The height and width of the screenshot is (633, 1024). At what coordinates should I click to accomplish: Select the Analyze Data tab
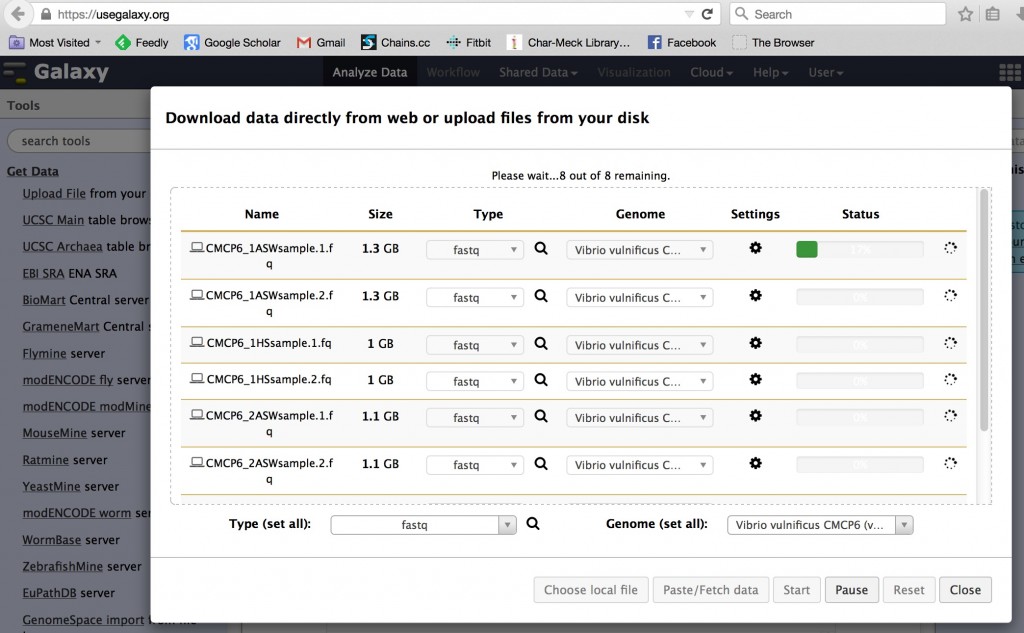370,72
